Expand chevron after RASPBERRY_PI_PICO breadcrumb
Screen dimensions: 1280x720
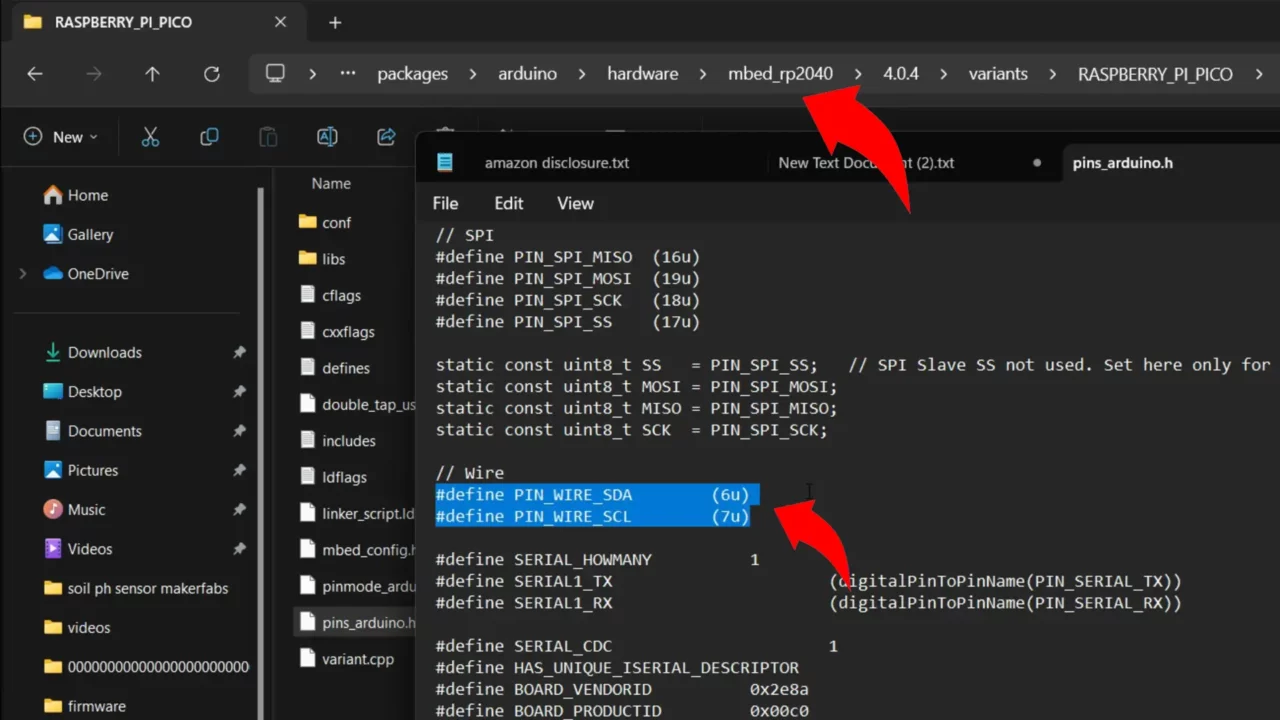point(1259,74)
